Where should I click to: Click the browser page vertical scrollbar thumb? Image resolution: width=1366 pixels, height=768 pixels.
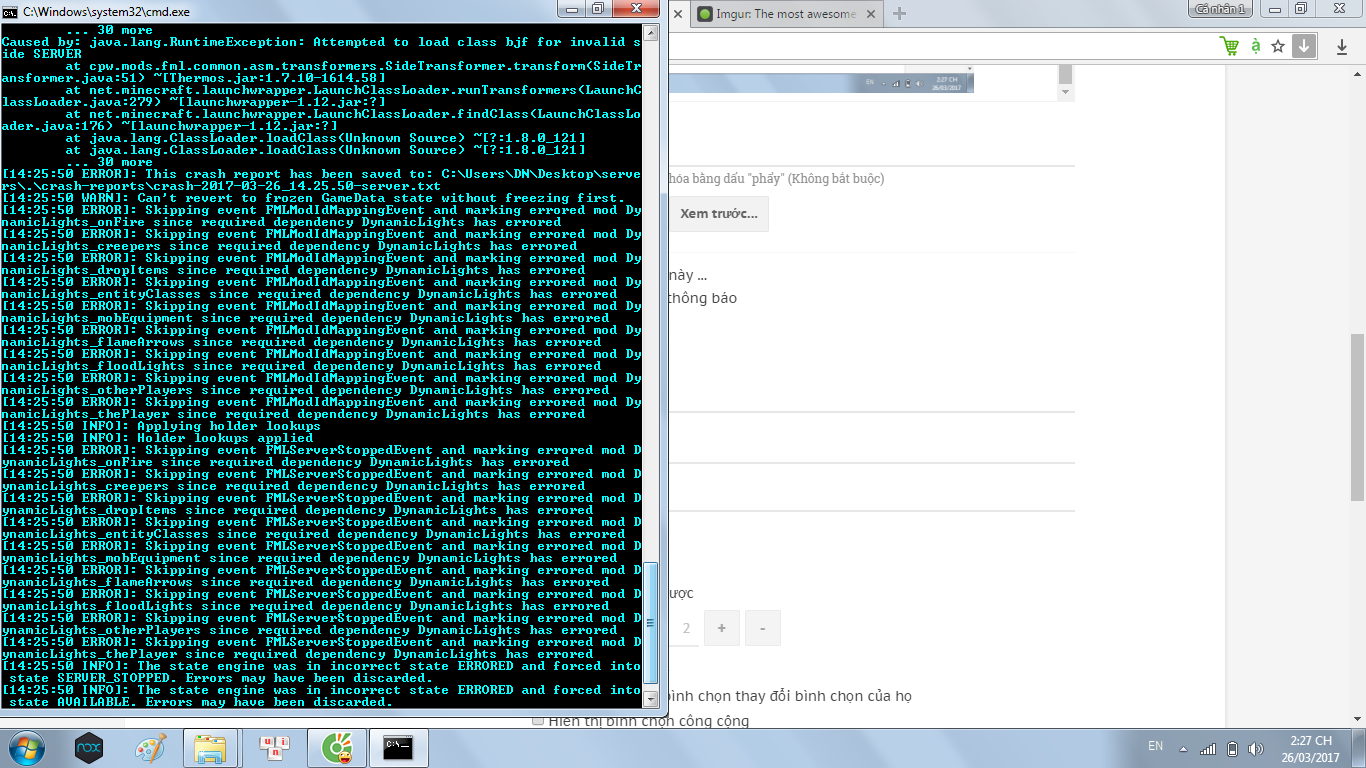[x=1357, y=417]
